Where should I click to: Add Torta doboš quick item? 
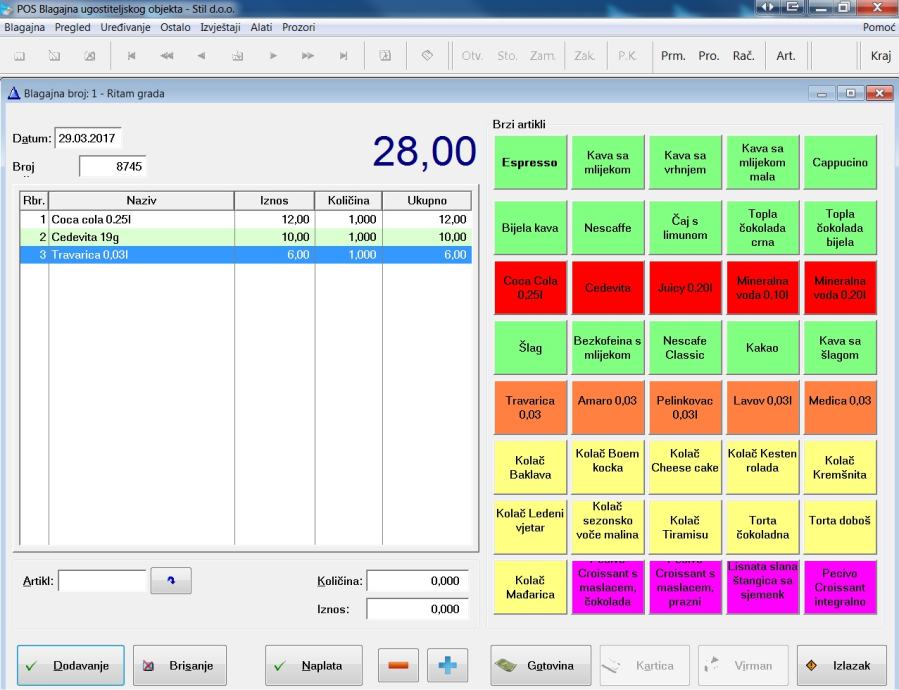(840, 527)
